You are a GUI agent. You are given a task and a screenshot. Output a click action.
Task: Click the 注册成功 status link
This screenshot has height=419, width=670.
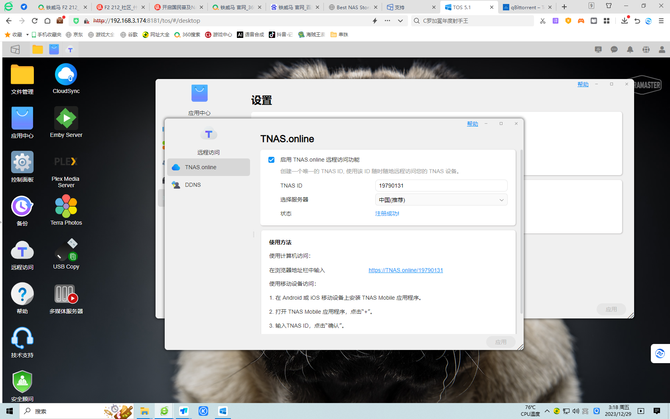387,214
